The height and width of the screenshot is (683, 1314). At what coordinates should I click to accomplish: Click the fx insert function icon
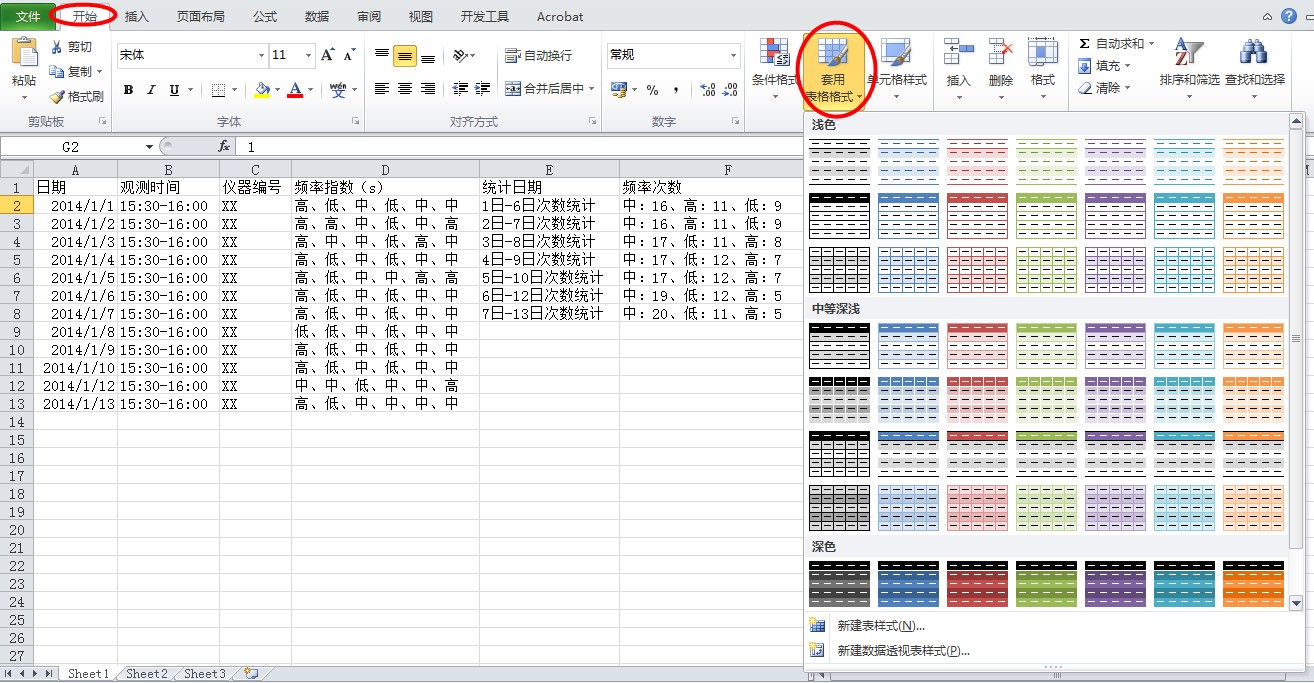224,147
